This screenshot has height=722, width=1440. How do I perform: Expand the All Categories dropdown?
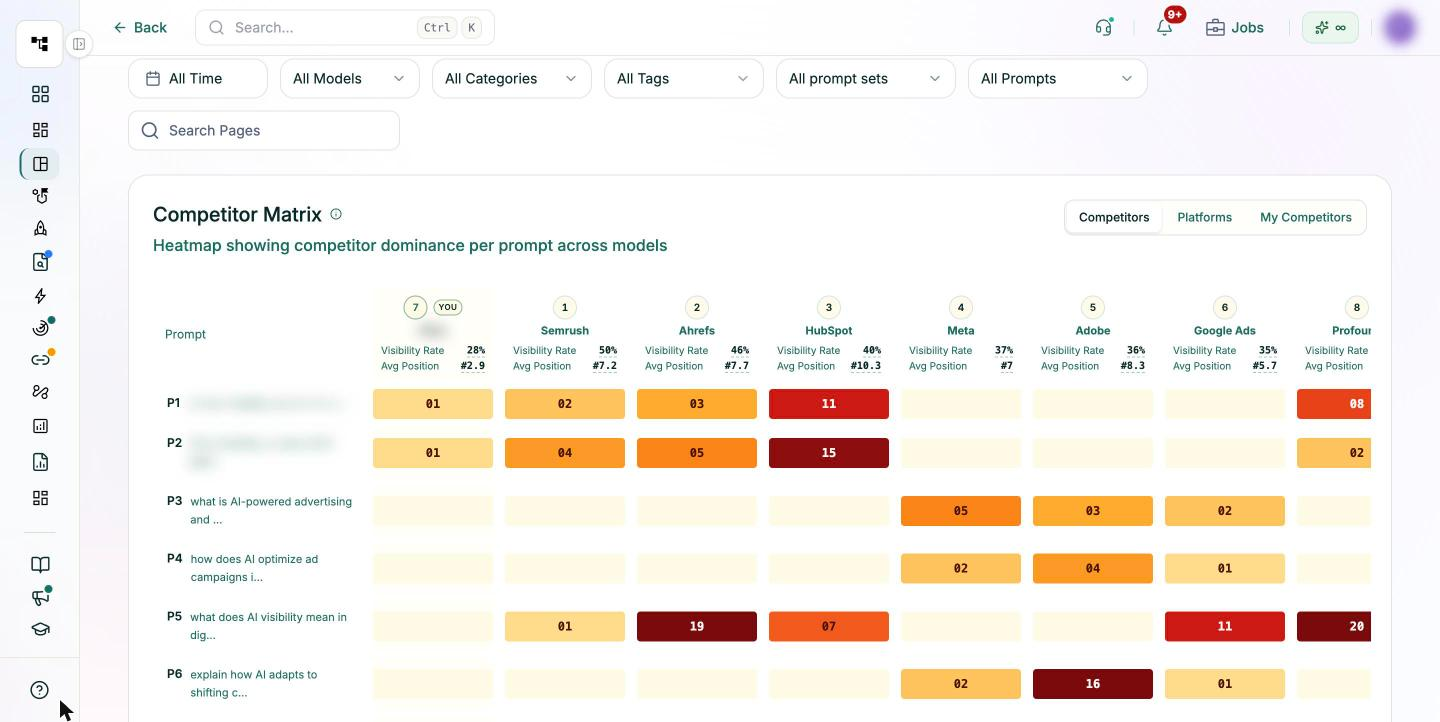click(x=512, y=79)
